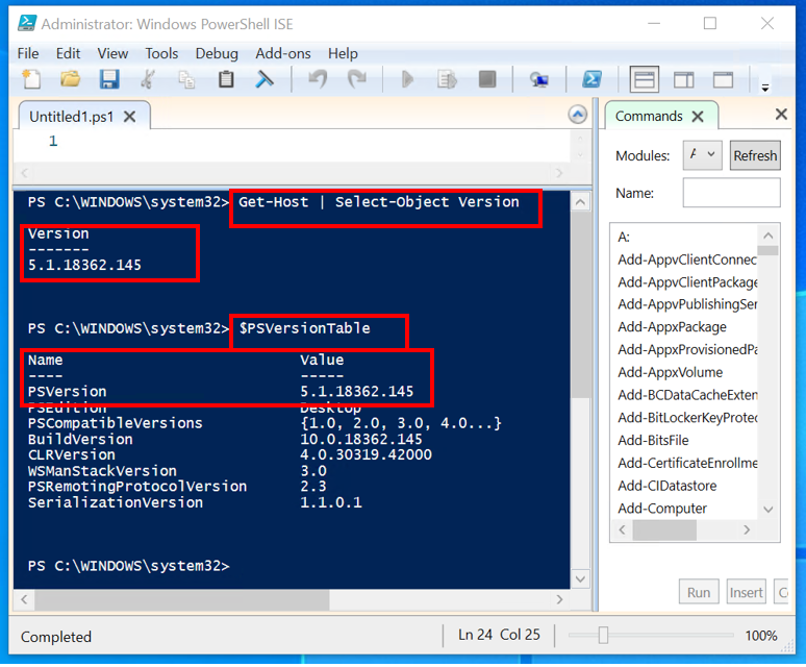Collapse the script pane with round arrow

coord(577,114)
